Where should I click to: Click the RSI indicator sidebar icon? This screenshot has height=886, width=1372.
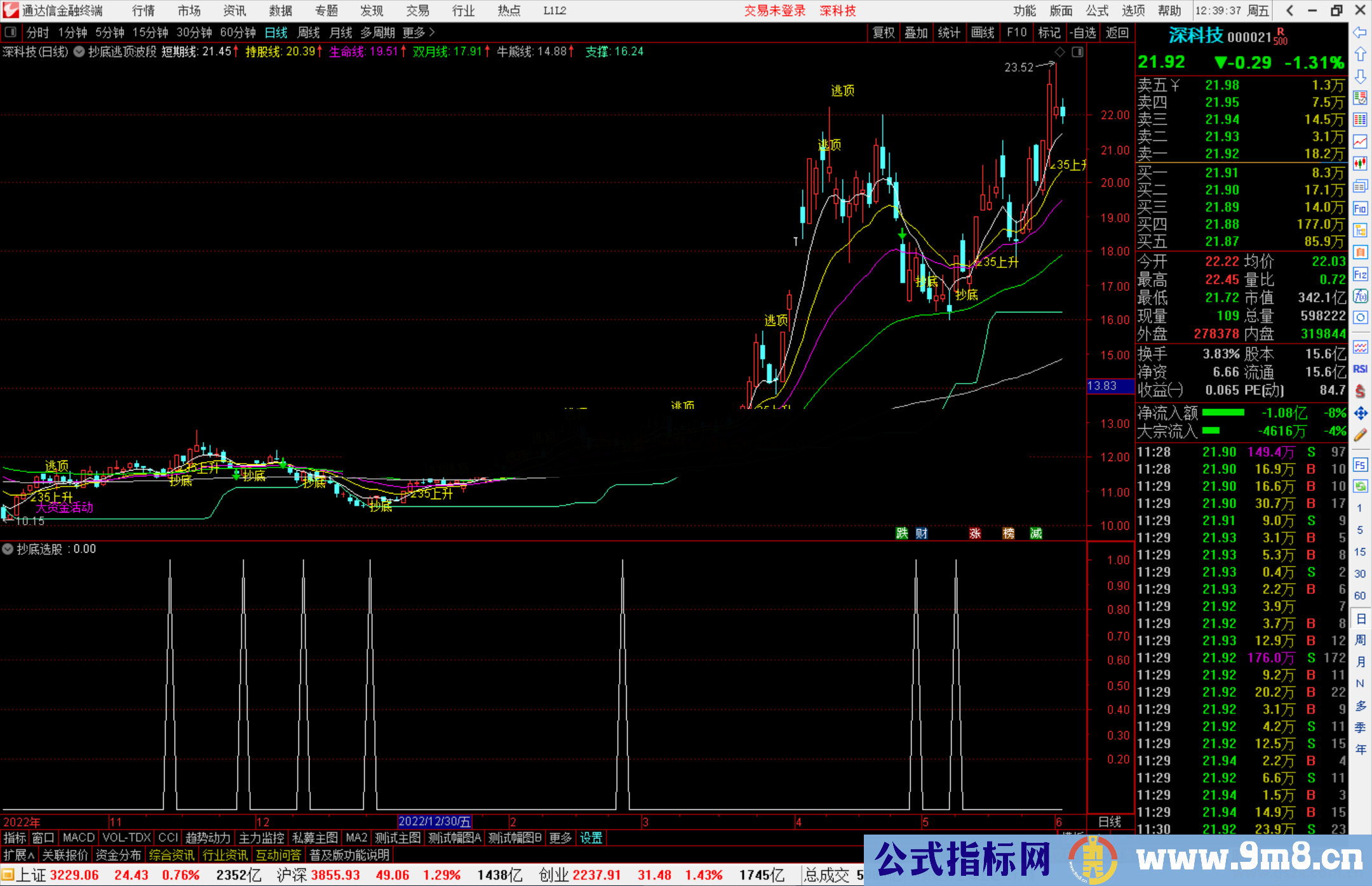pos(1359,369)
